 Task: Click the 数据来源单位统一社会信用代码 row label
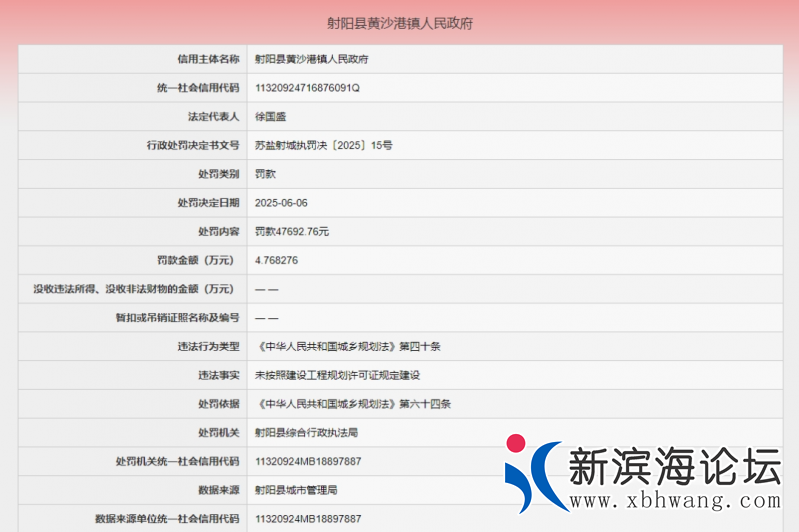pyautogui.click(x=167, y=519)
